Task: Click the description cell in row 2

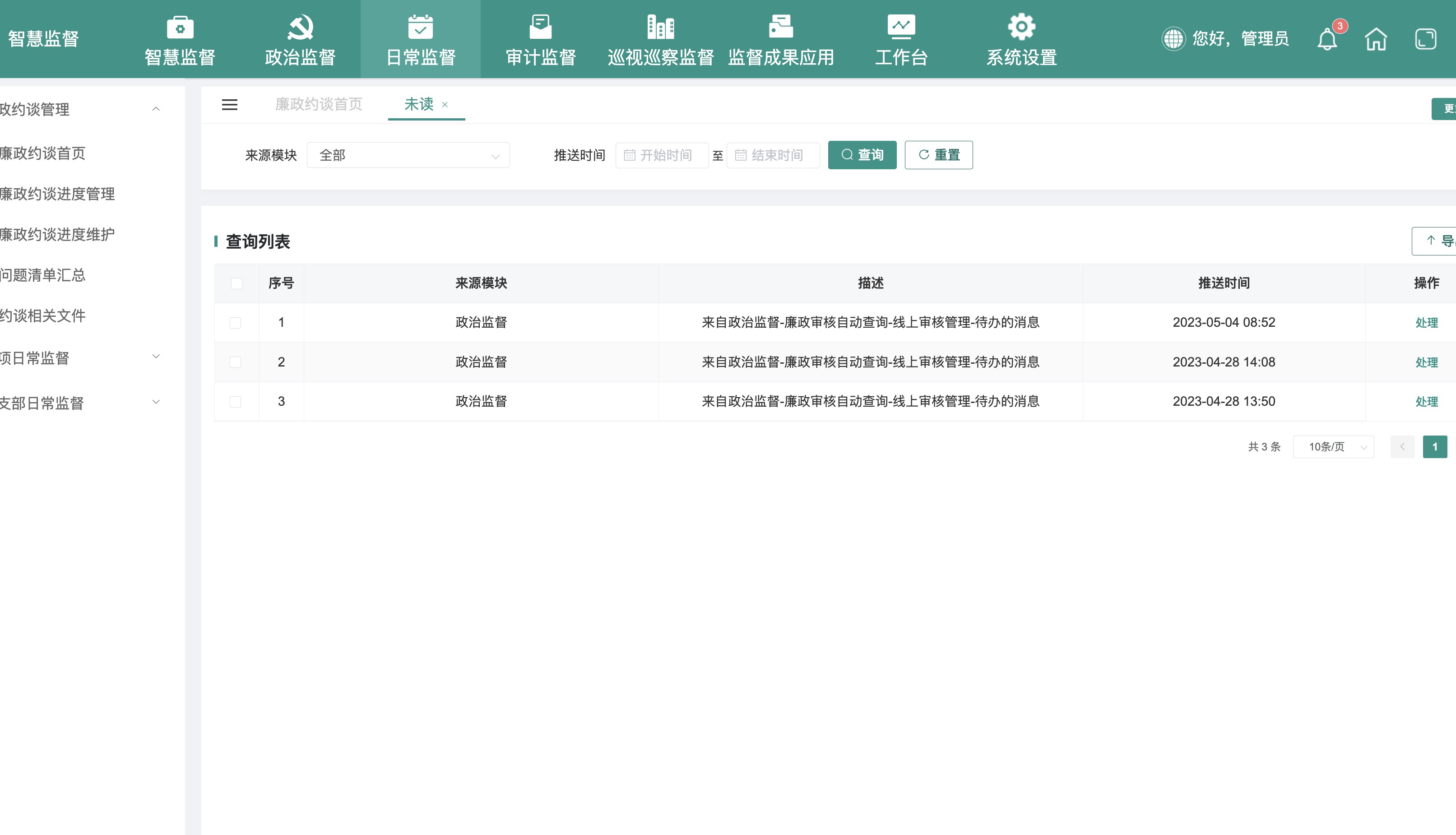Action: tap(870, 362)
